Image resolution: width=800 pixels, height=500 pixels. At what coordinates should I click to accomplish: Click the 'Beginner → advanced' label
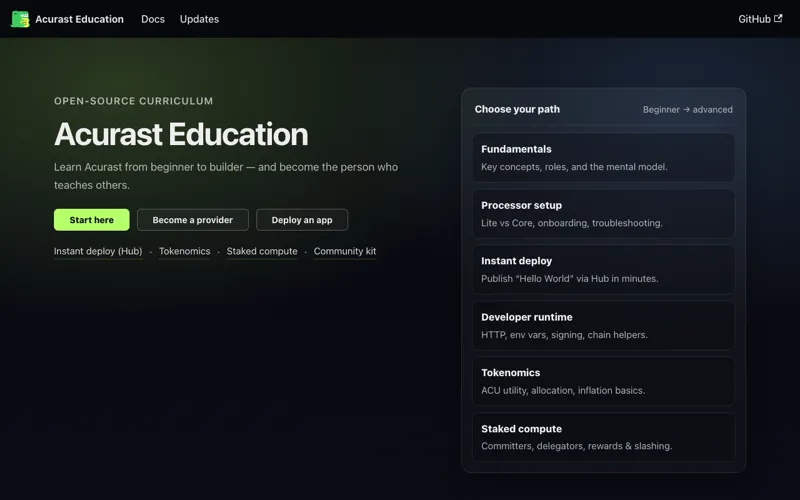coord(687,110)
